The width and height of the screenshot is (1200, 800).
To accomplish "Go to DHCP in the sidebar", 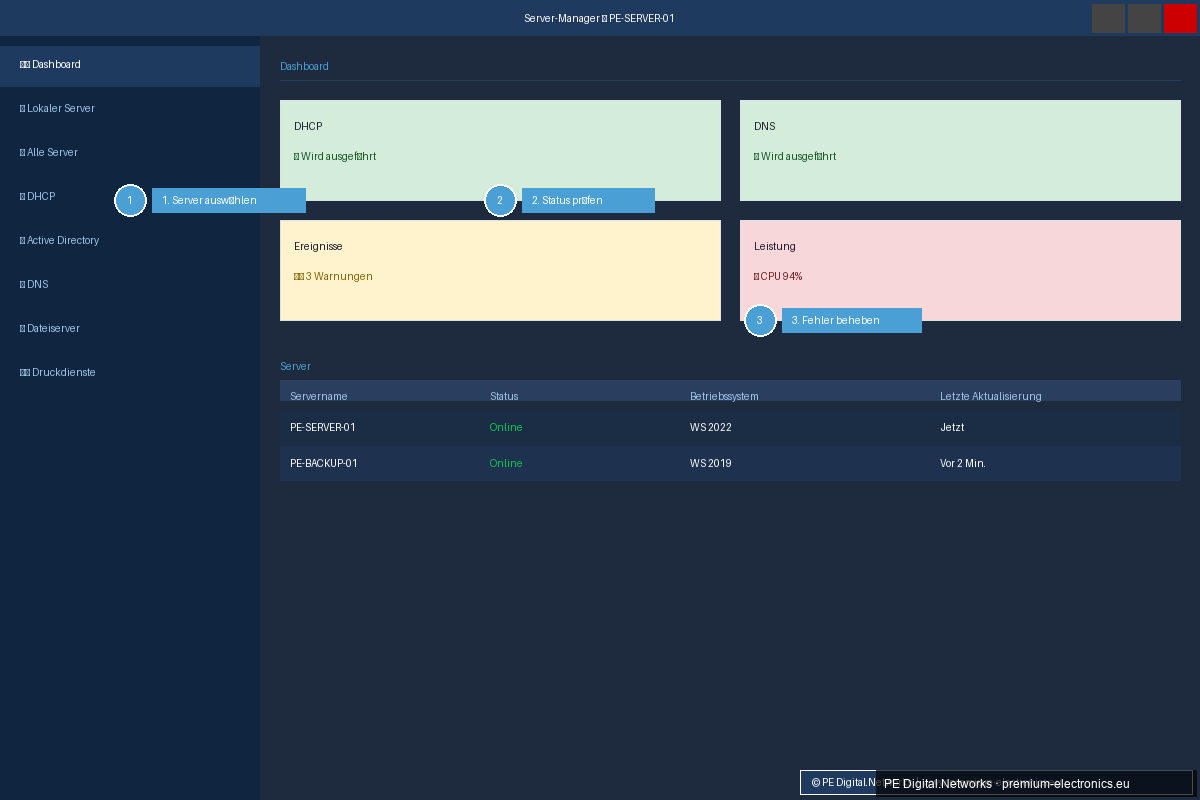I will [x=130, y=197].
